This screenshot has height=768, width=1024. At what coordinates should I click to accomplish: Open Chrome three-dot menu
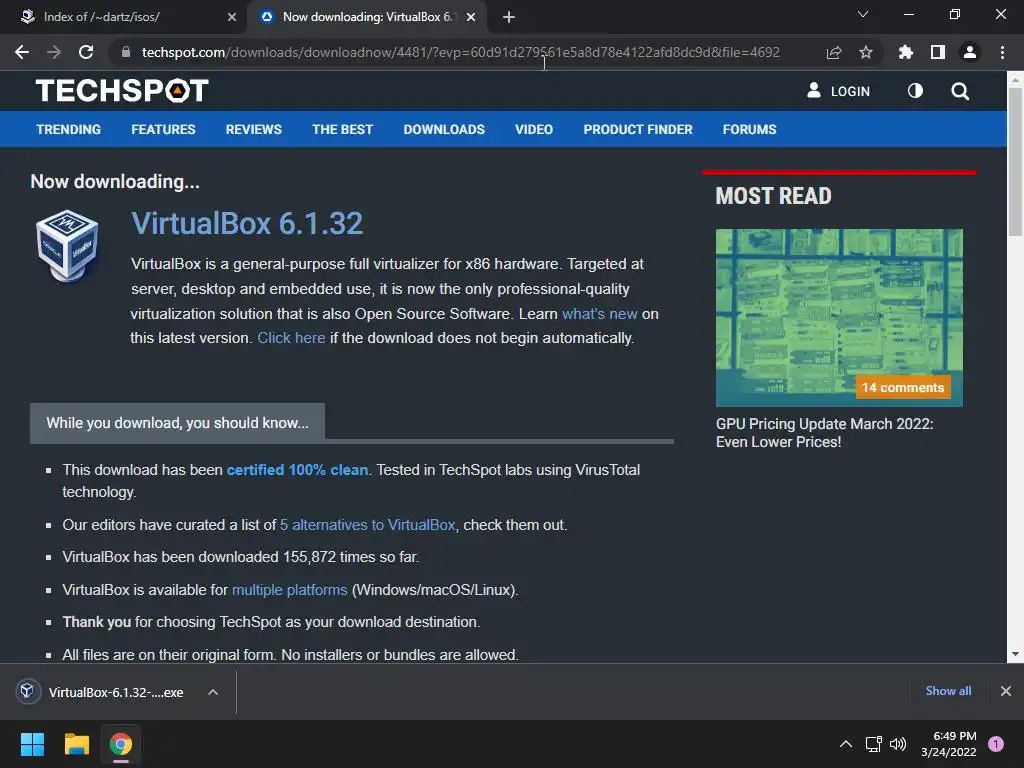1002,52
